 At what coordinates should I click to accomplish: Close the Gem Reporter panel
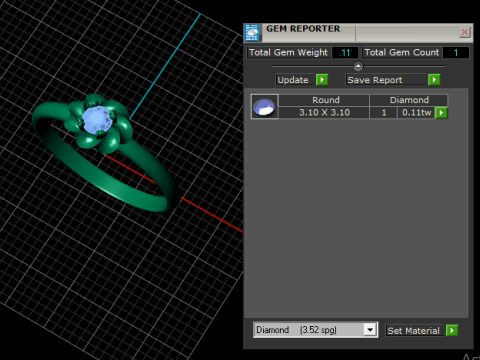pos(465,32)
